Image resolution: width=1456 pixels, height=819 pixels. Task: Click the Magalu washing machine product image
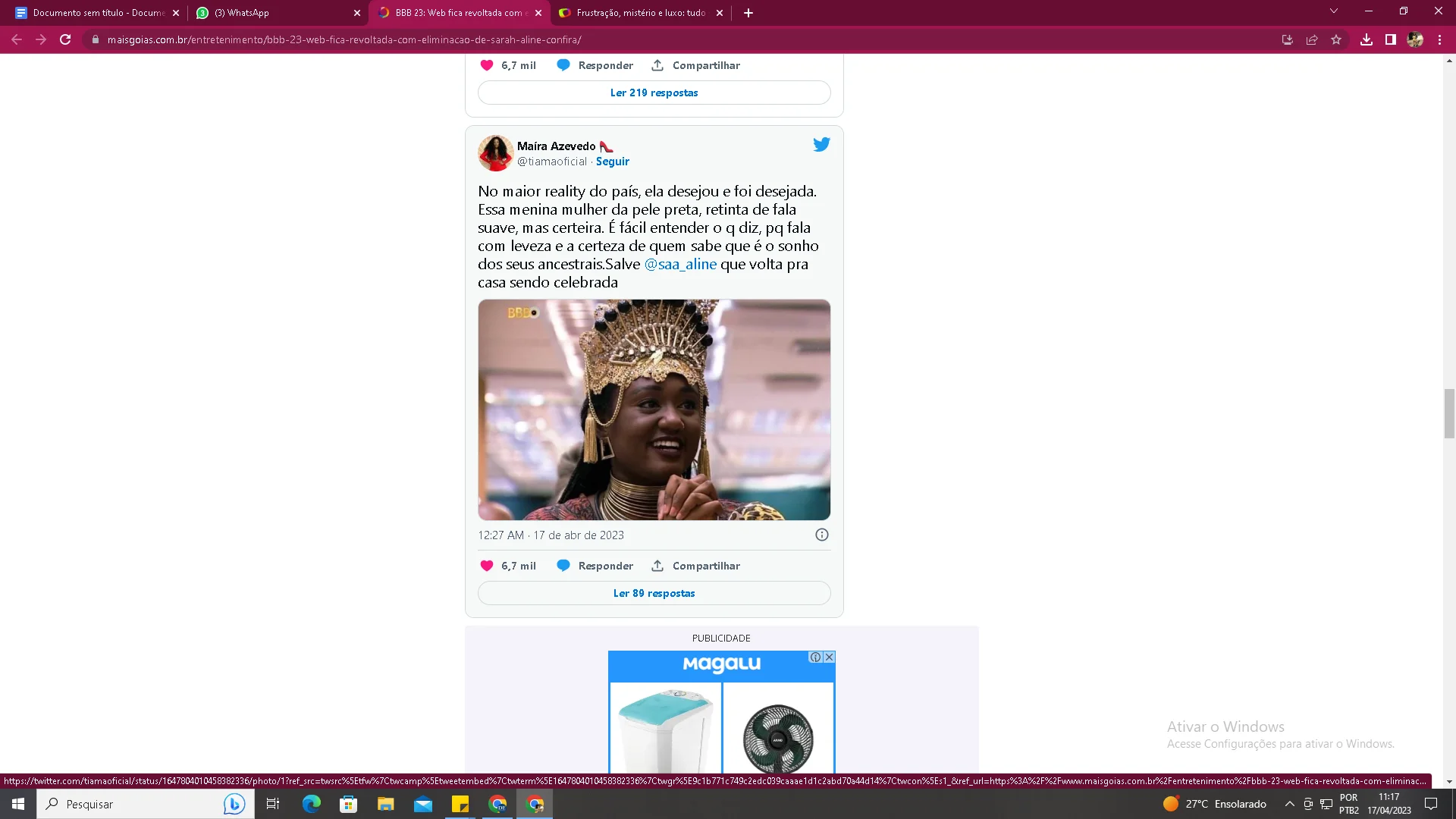pos(666,730)
